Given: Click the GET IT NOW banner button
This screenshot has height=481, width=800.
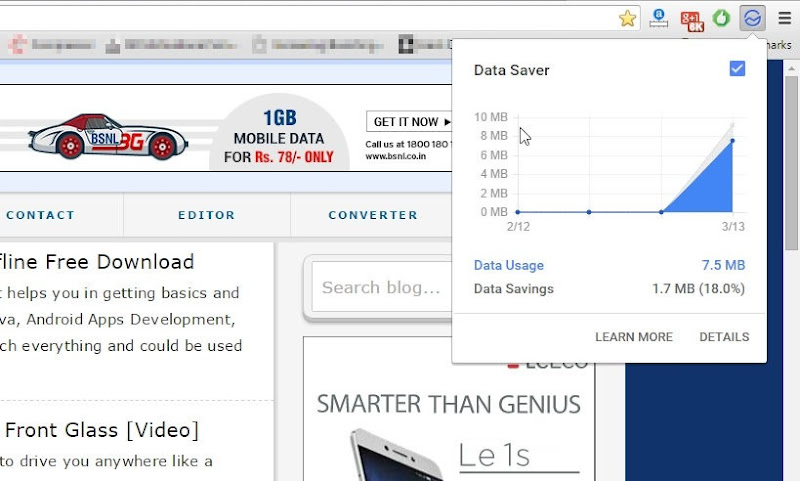Looking at the screenshot, I should click(x=410, y=122).
